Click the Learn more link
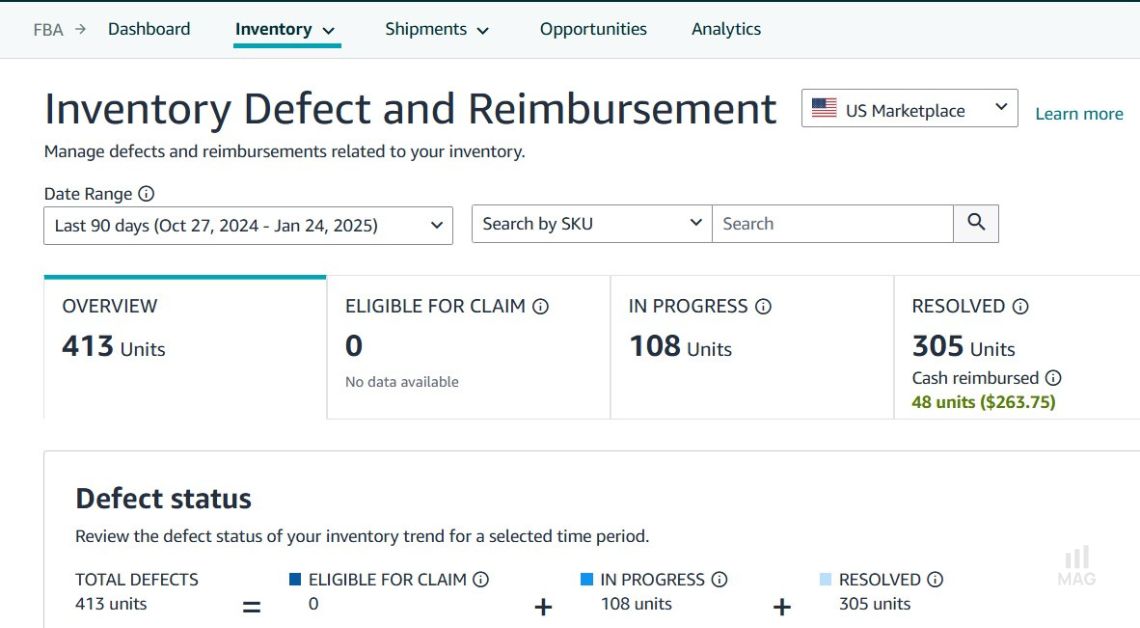The image size is (1140, 628). pyautogui.click(x=1079, y=114)
